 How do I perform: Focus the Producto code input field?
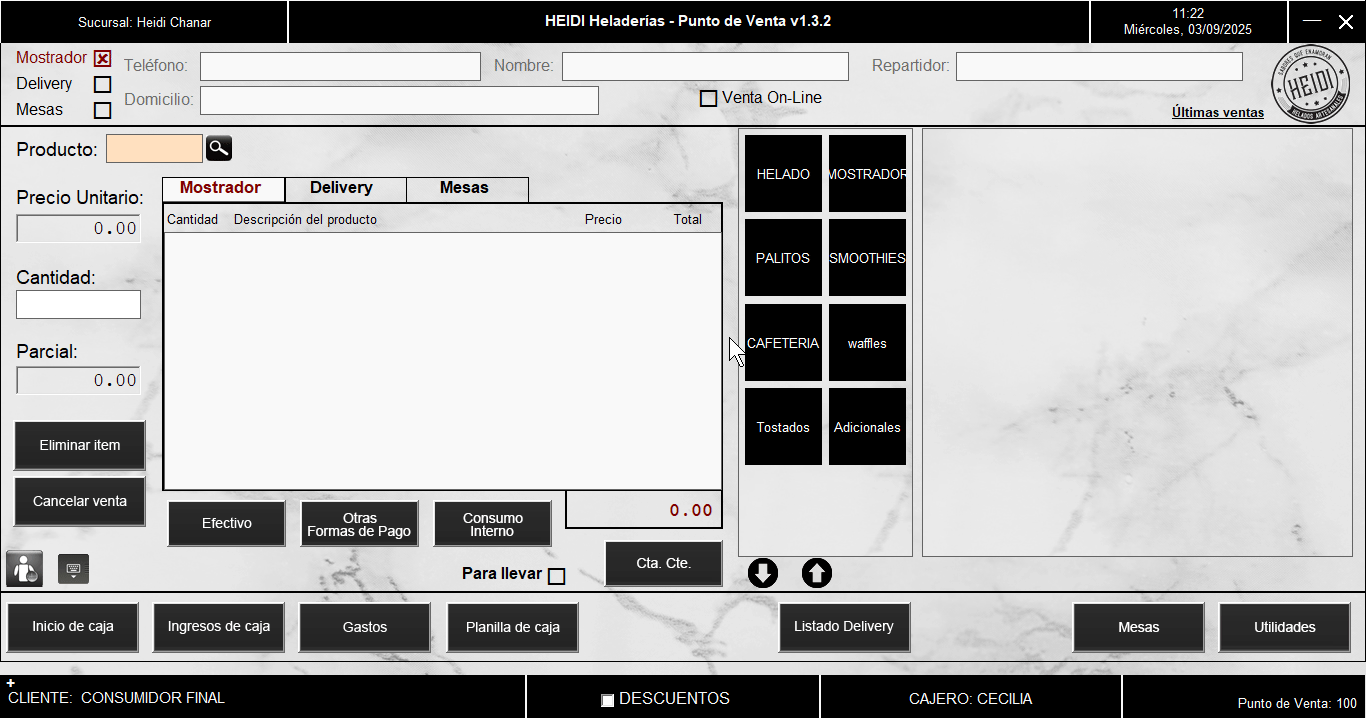click(154, 149)
